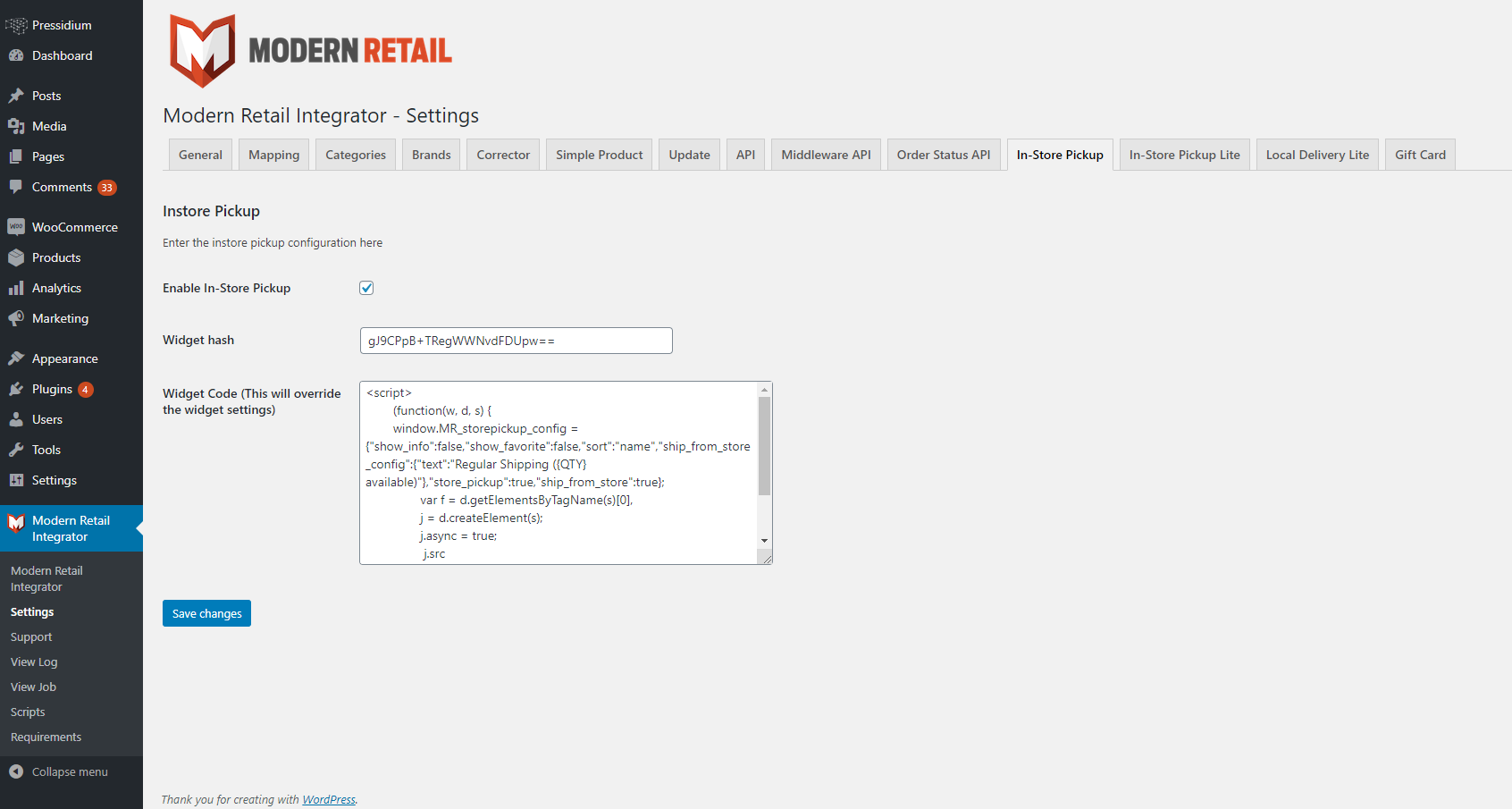Click the Posts pin icon
The width and height of the screenshot is (1512, 809).
click(16, 96)
